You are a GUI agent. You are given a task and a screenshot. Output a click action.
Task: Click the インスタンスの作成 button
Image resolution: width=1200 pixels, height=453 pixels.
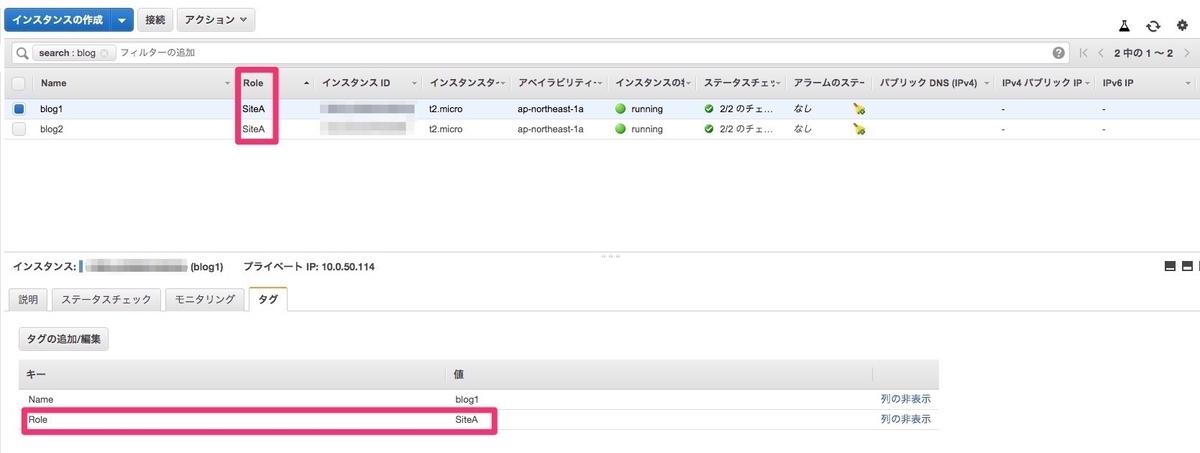(57, 20)
